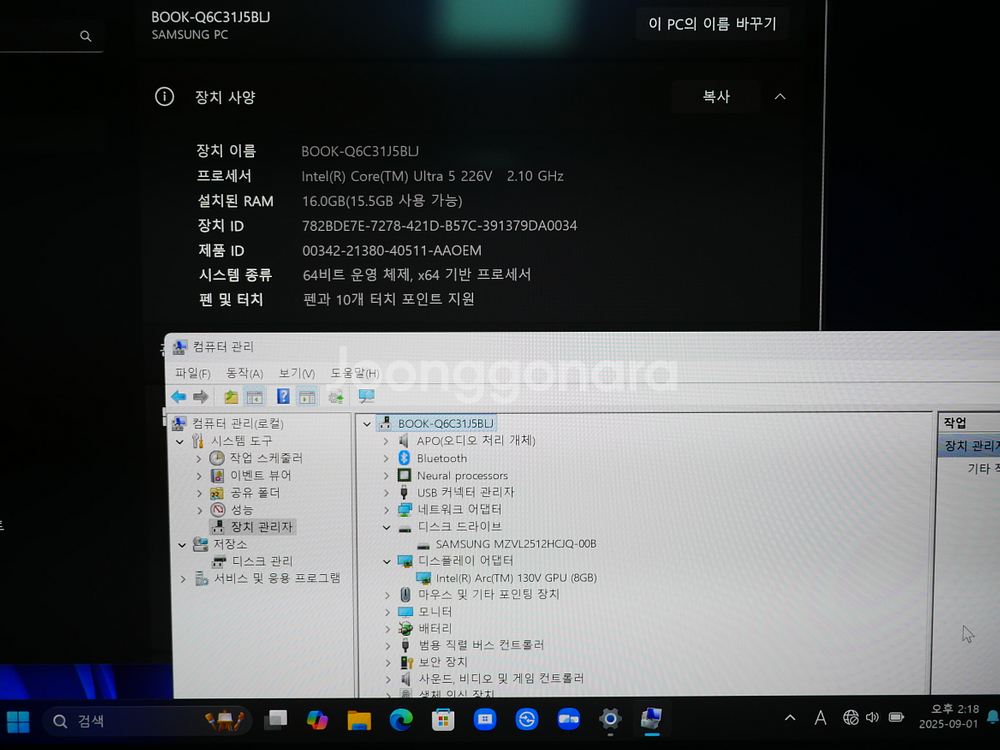Image resolution: width=1000 pixels, height=750 pixels.
Task: Open Microsoft Store from the taskbar
Action: (443, 720)
